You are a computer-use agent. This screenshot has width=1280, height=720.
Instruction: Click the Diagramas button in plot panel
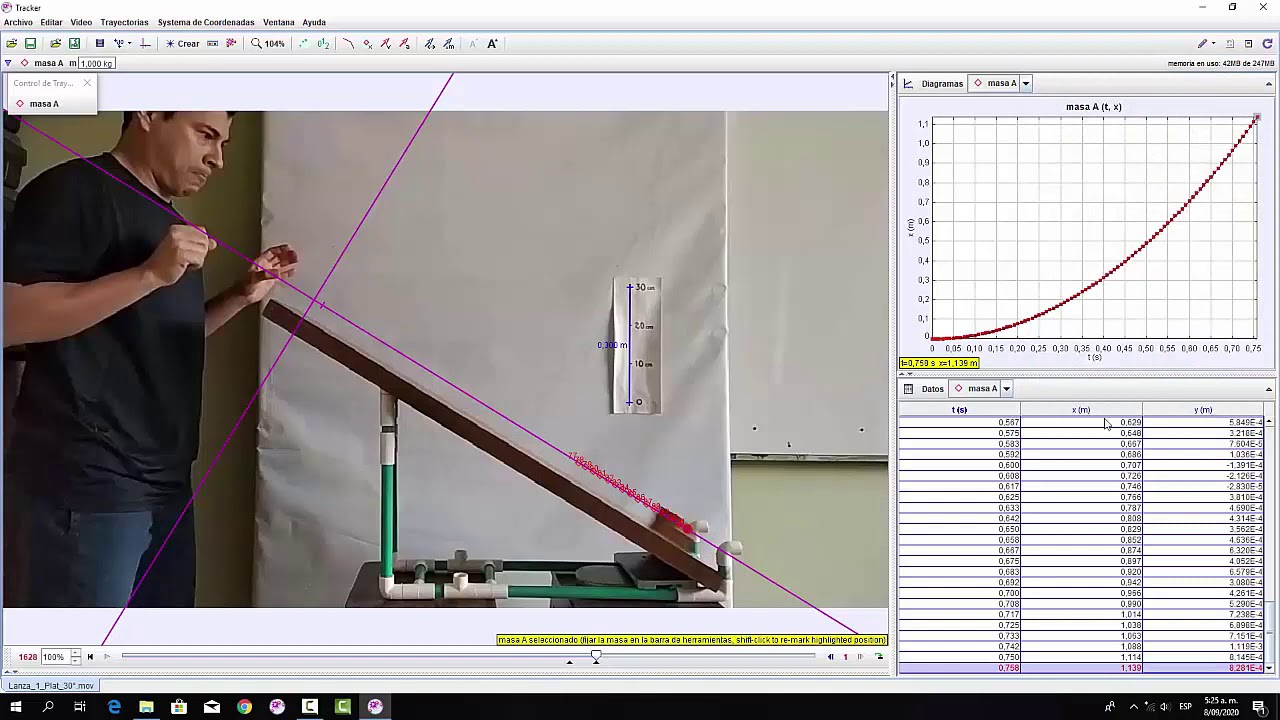pos(942,84)
